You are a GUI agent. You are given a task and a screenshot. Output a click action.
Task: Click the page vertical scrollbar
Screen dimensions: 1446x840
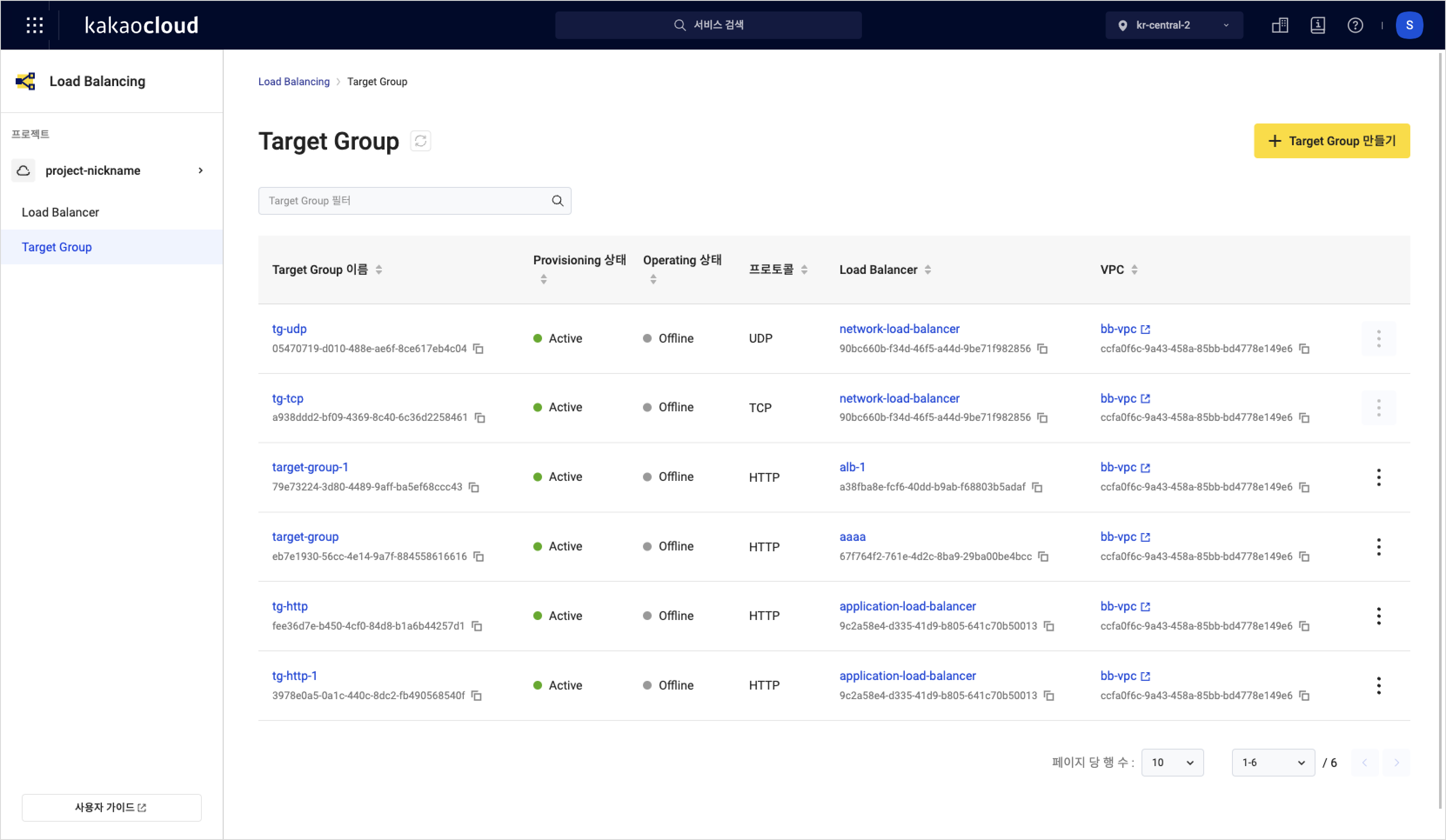[x=1439, y=430]
